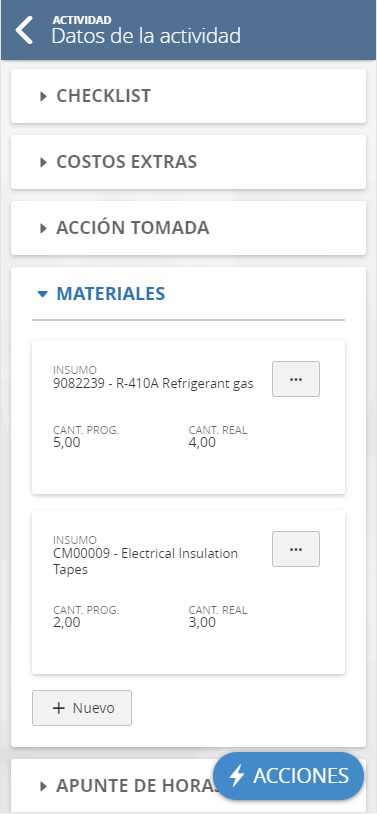Expand the ACCIÓN TOMADA section
The image size is (377, 814).
tap(188, 228)
